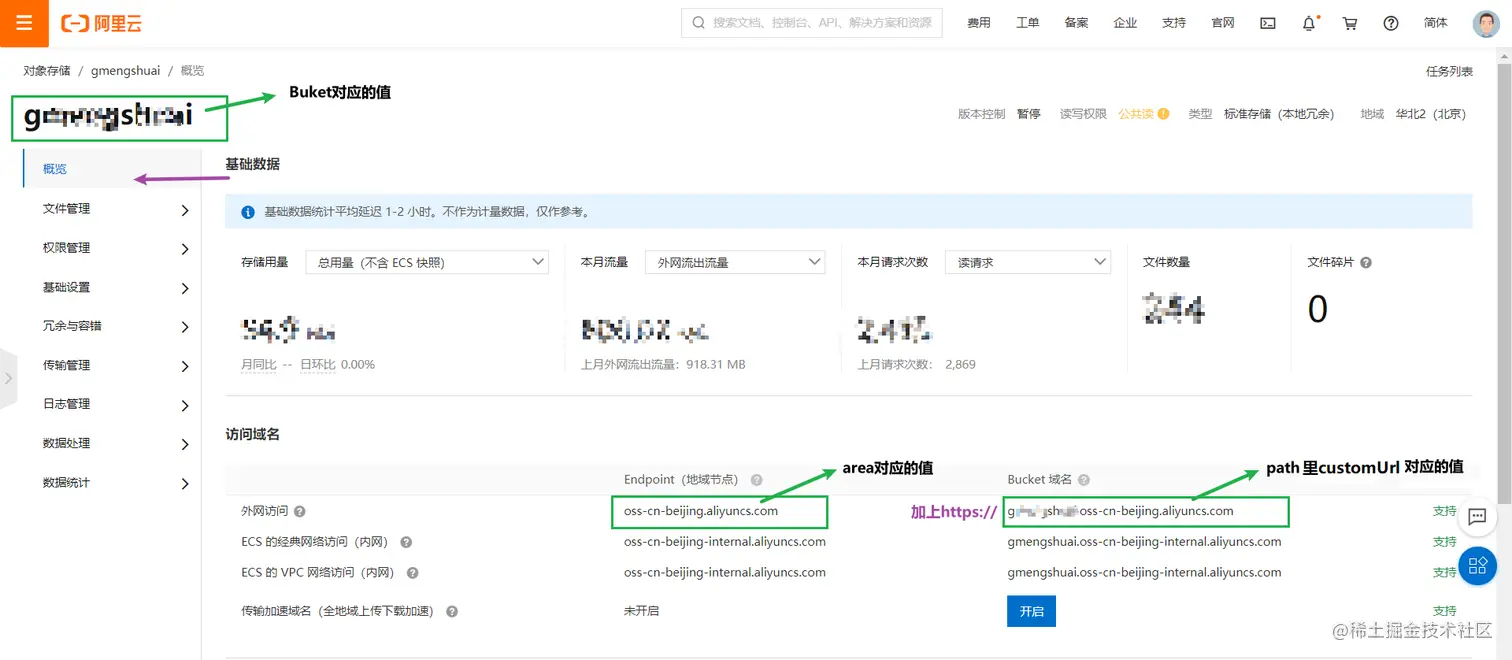Expand 数据统计 sidebar section

click(x=111, y=483)
